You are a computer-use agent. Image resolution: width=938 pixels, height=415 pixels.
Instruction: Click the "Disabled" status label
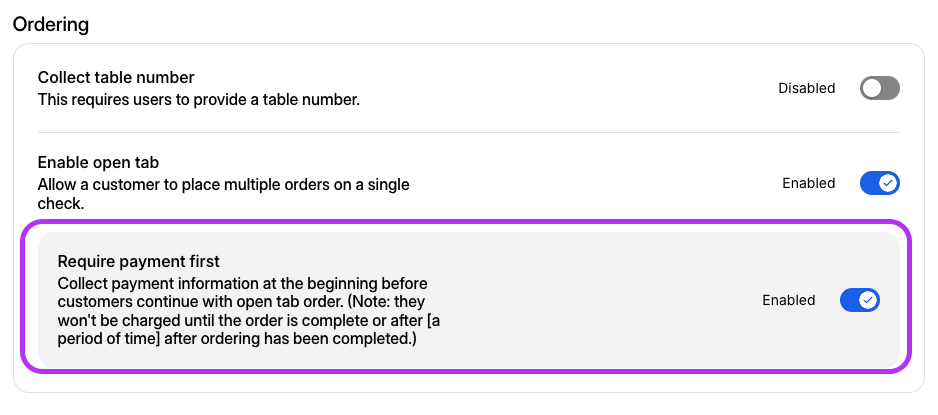(x=806, y=88)
